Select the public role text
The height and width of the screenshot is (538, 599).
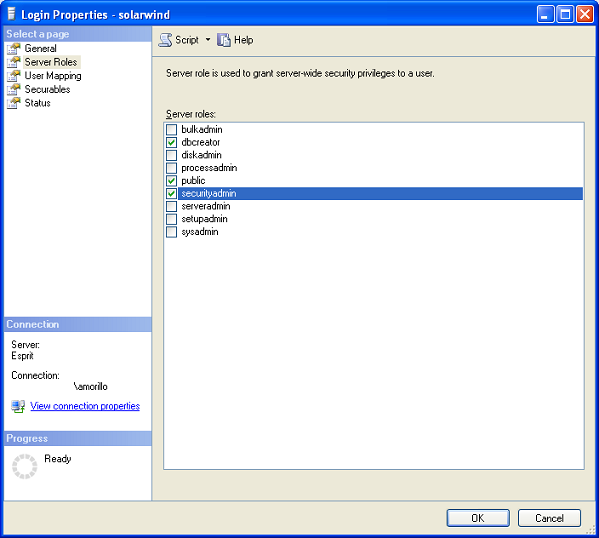click(x=193, y=181)
